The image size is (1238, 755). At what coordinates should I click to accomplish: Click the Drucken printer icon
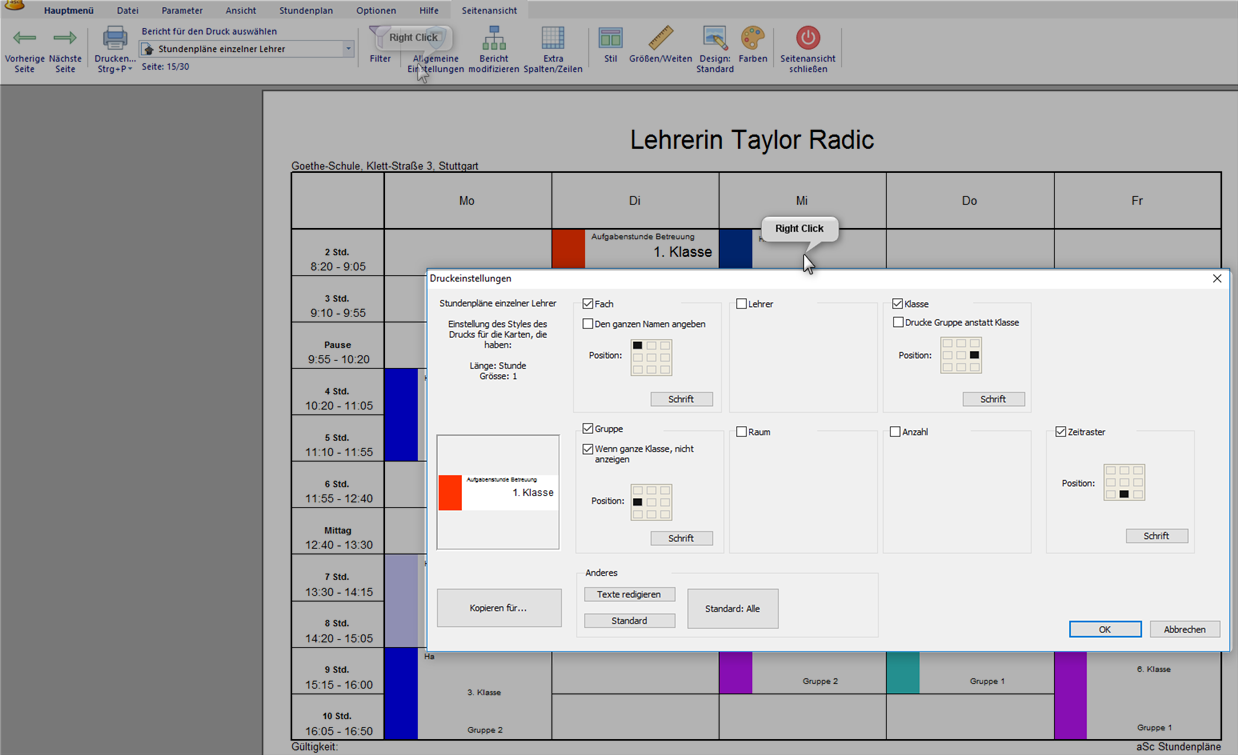pyautogui.click(x=115, y=39)
